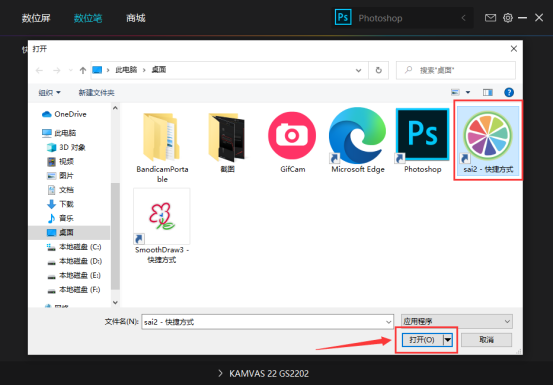554x386 pixels.
Task: Expand the 打开 button split arrow
Action: (x=448, y=340)
